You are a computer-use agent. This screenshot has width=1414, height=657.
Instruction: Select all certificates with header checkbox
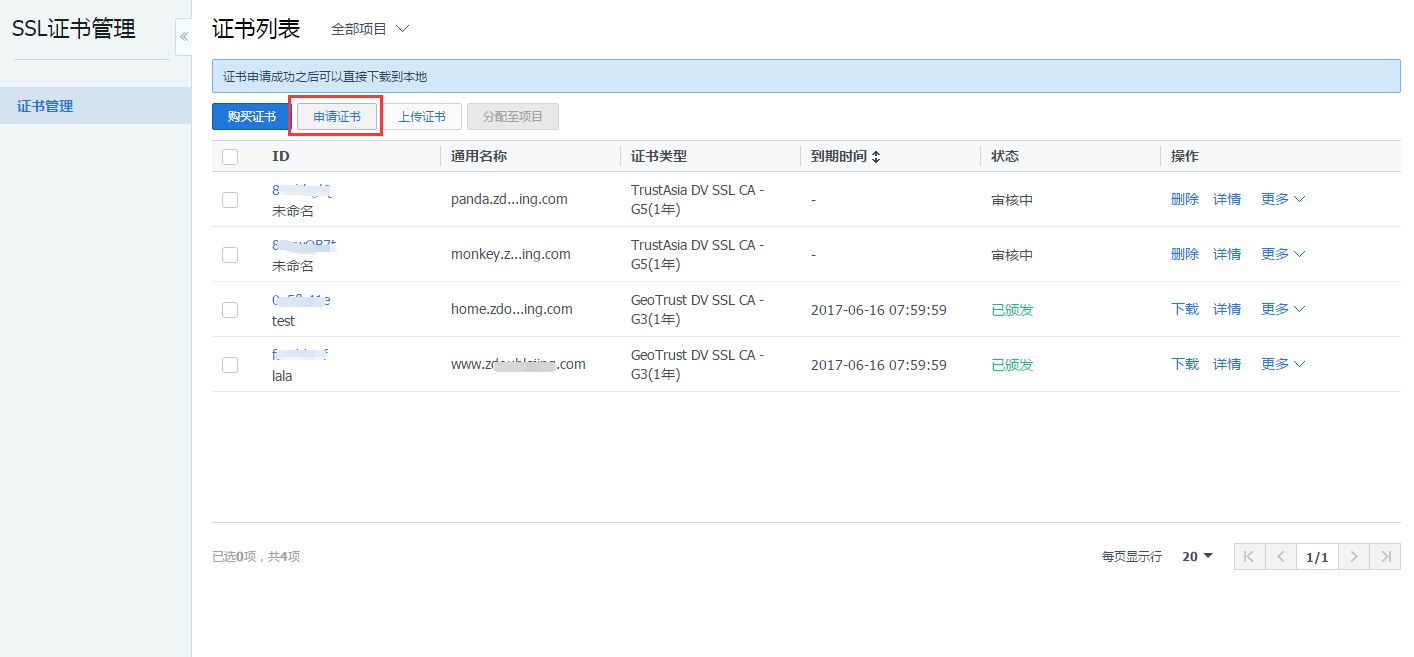230,157
